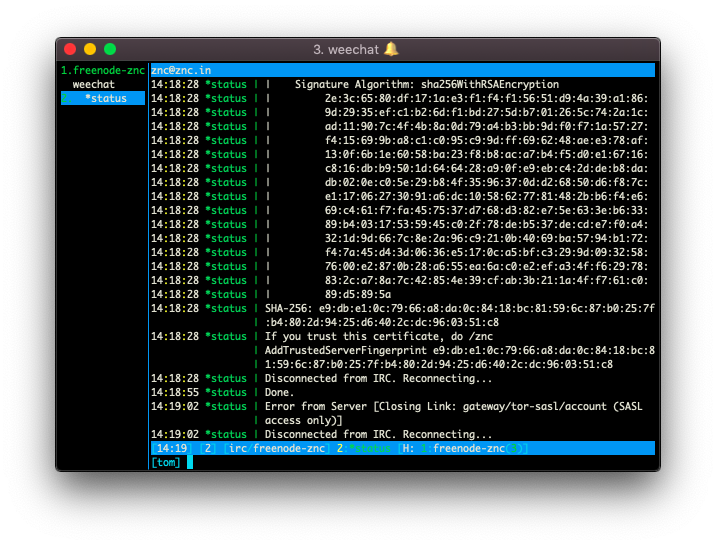Click 2:*status in the status bar

(363, 448)
